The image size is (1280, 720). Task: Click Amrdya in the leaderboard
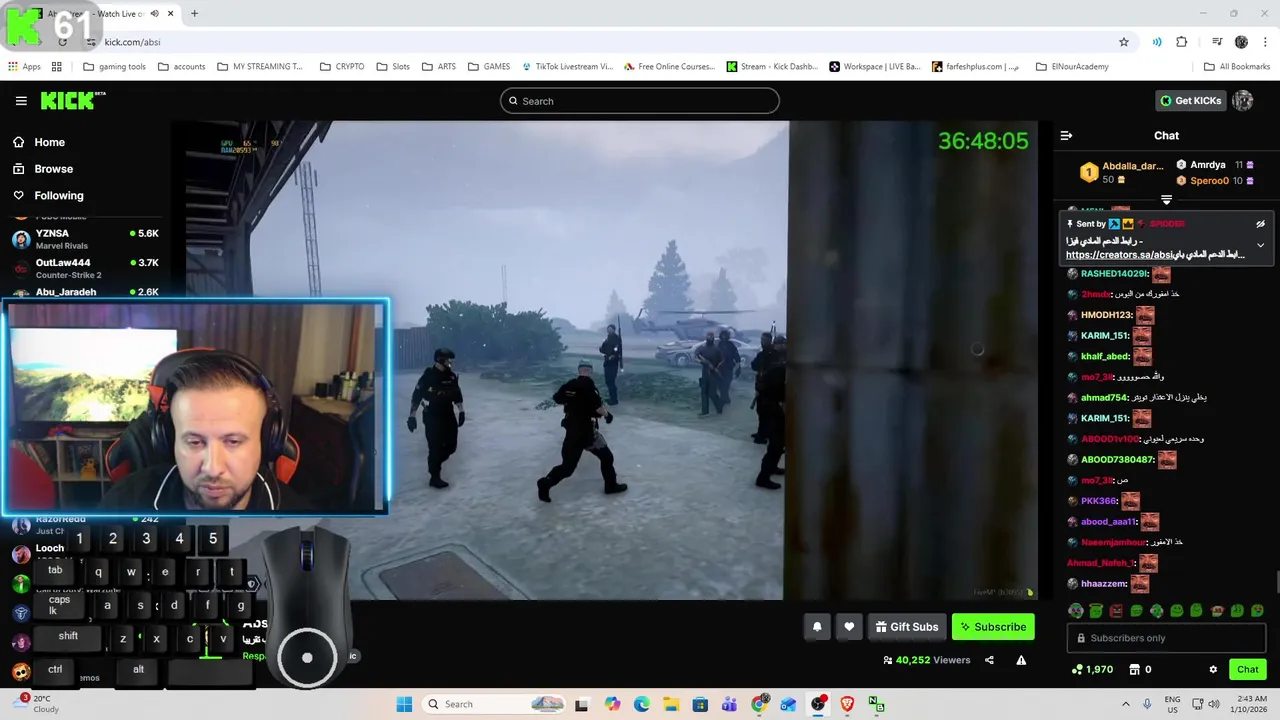1208,165
